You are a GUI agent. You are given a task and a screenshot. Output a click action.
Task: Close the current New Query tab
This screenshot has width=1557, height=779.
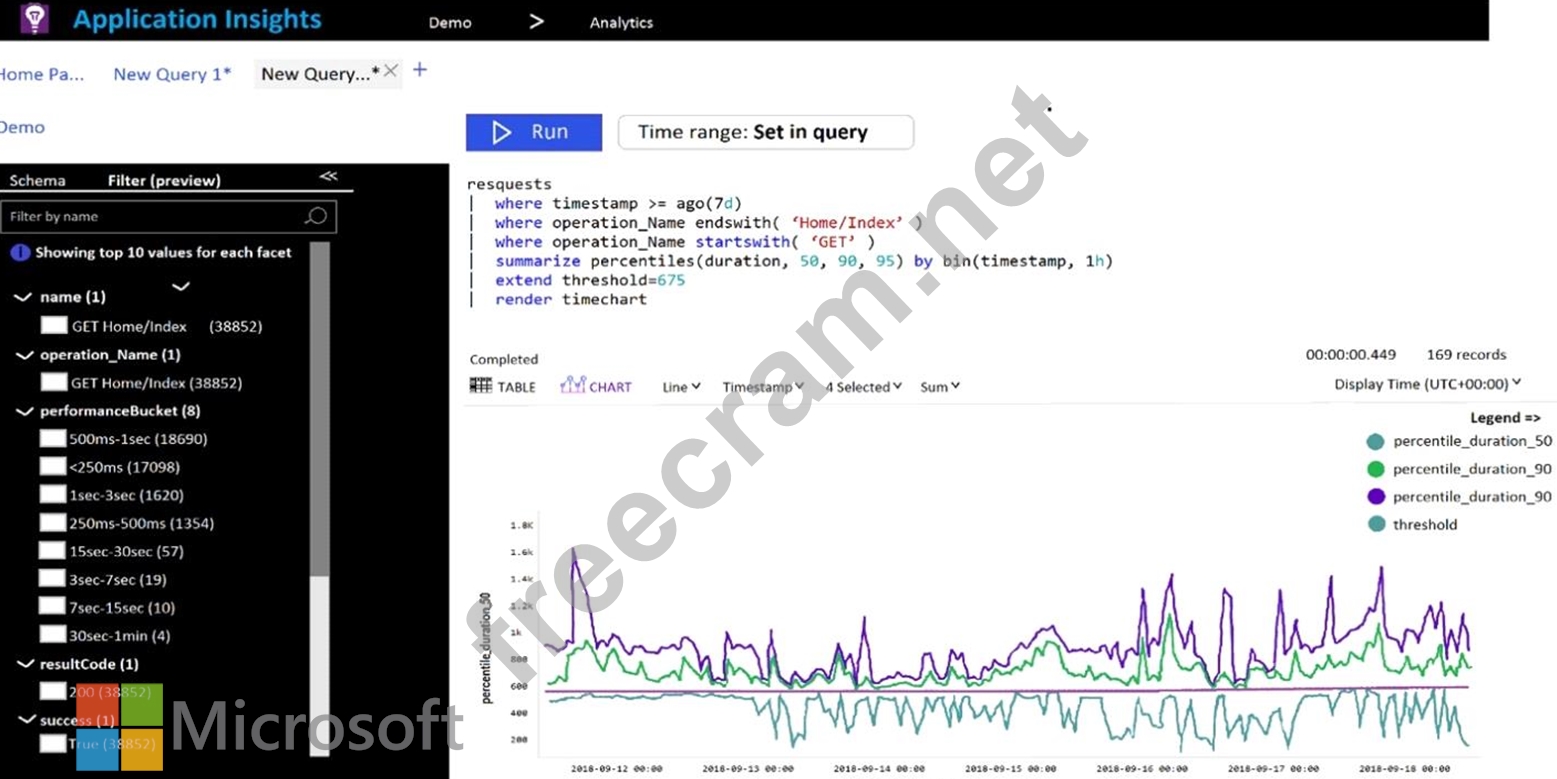(x=391, y=71)
